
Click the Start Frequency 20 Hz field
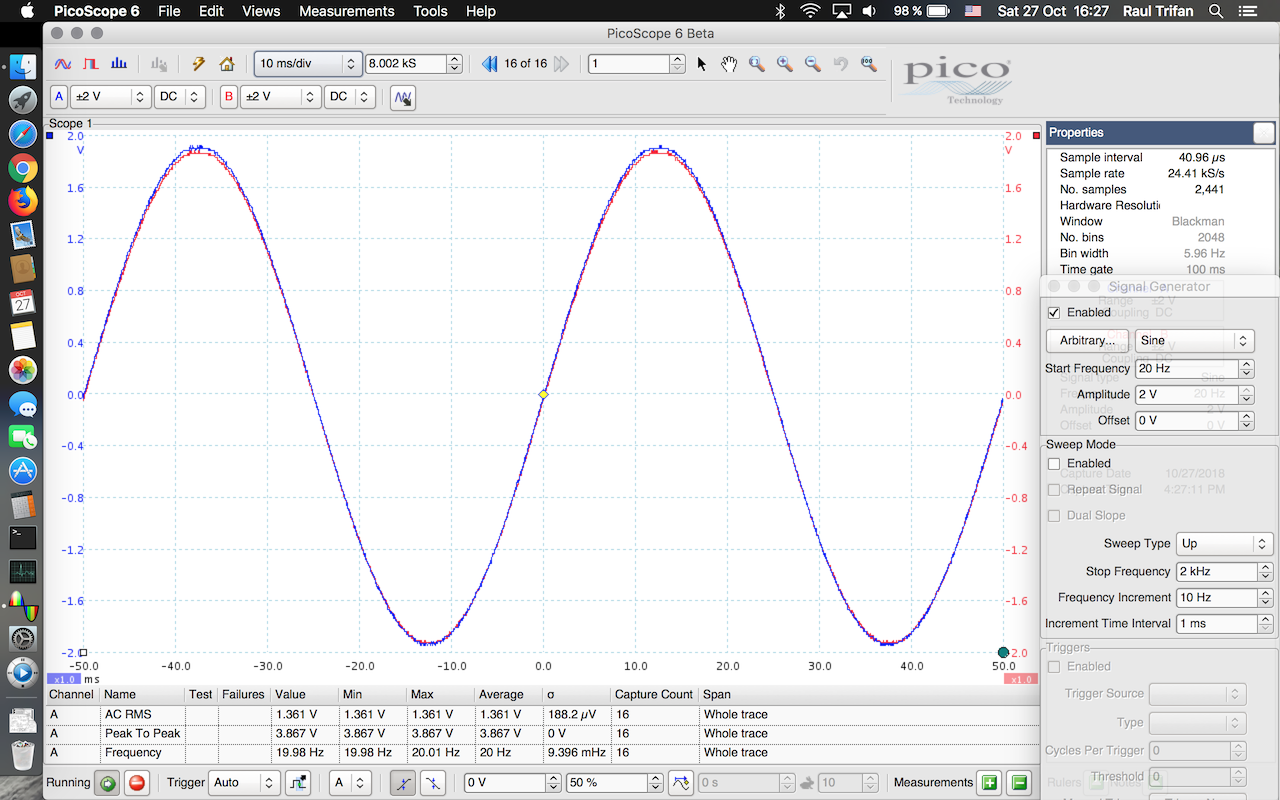[x=1187, y=369]
